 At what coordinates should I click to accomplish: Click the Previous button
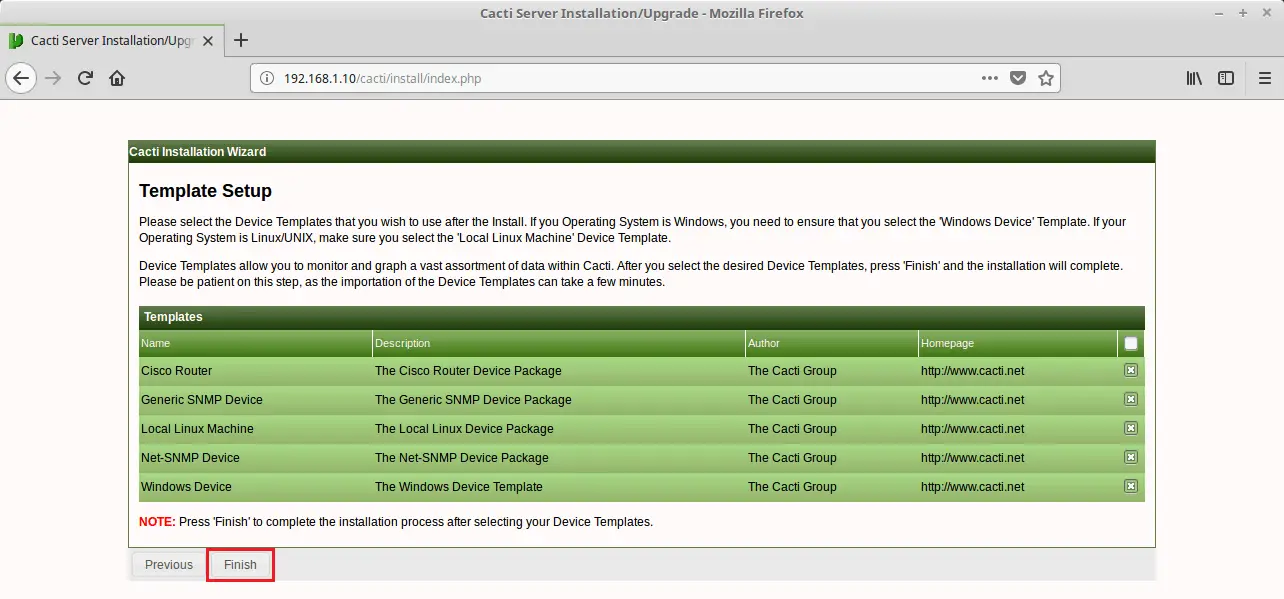[169, 565]
